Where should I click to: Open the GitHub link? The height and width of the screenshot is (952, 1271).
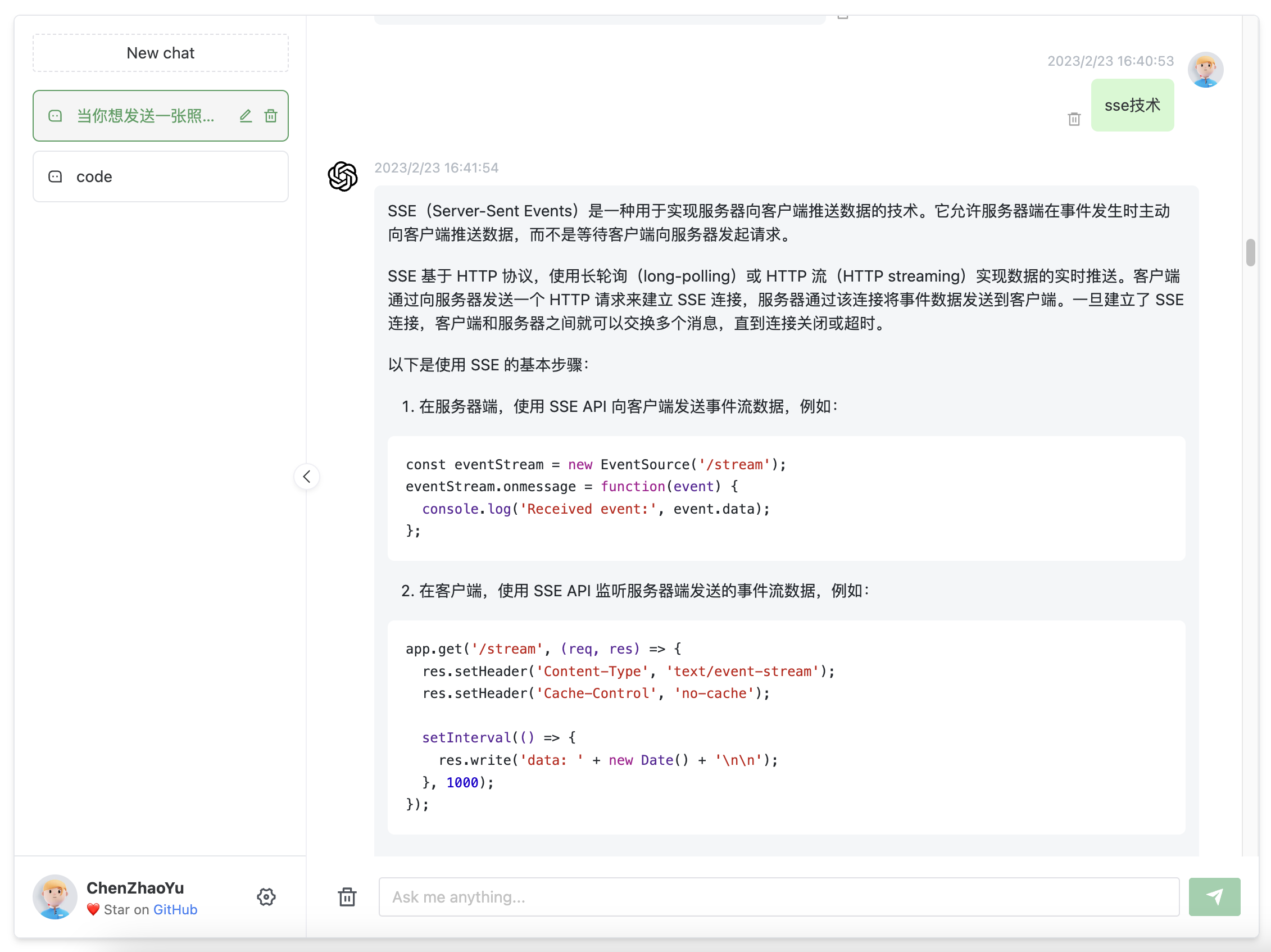175,909
